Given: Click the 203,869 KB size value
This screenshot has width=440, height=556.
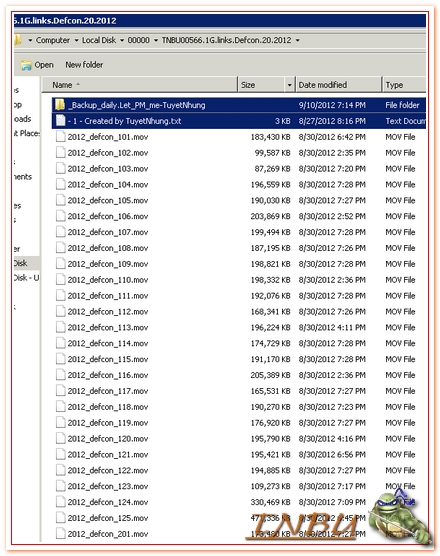Looking at the screenshot, I should 271,216.
